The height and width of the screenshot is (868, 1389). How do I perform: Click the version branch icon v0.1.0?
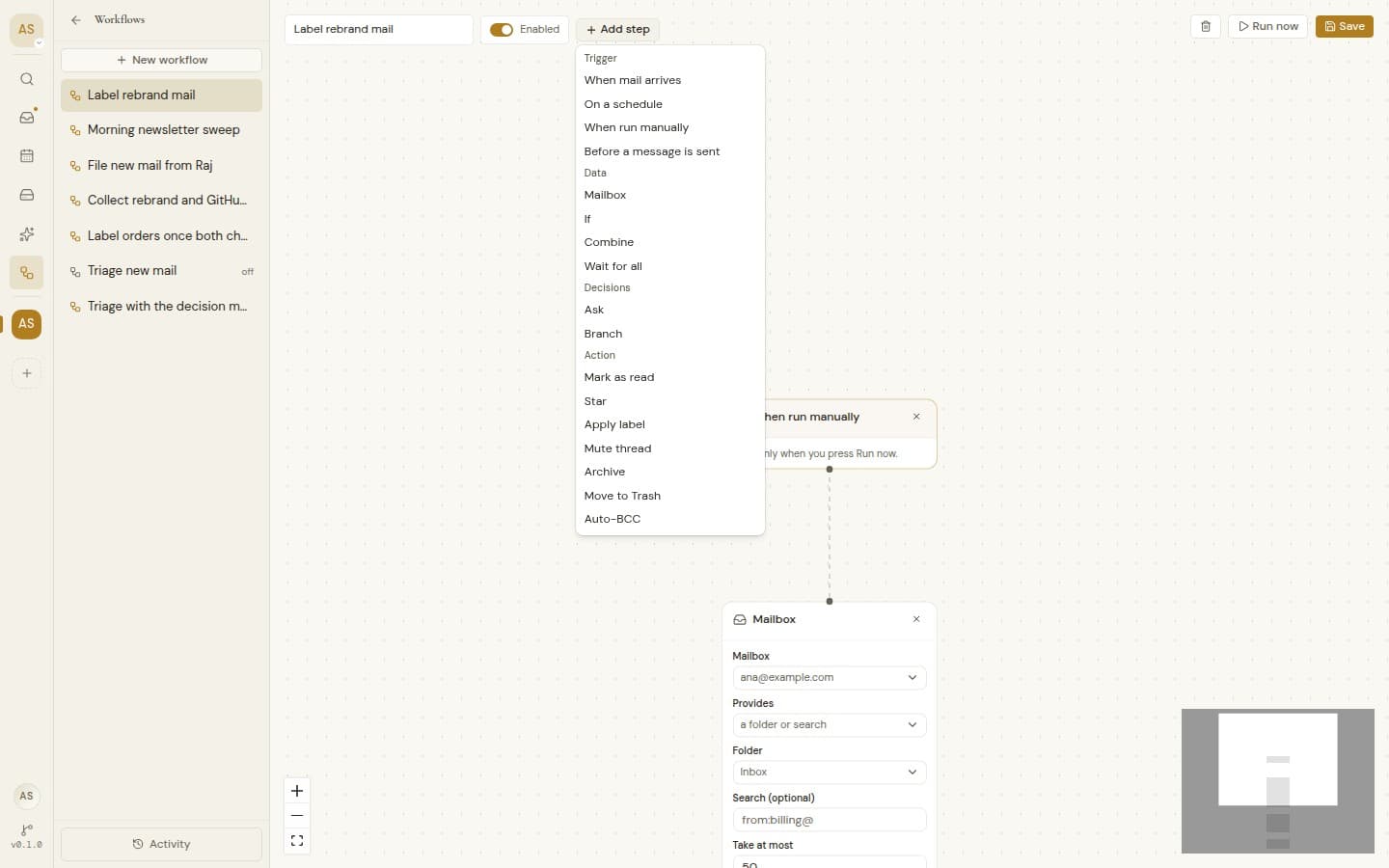(27, 836)
